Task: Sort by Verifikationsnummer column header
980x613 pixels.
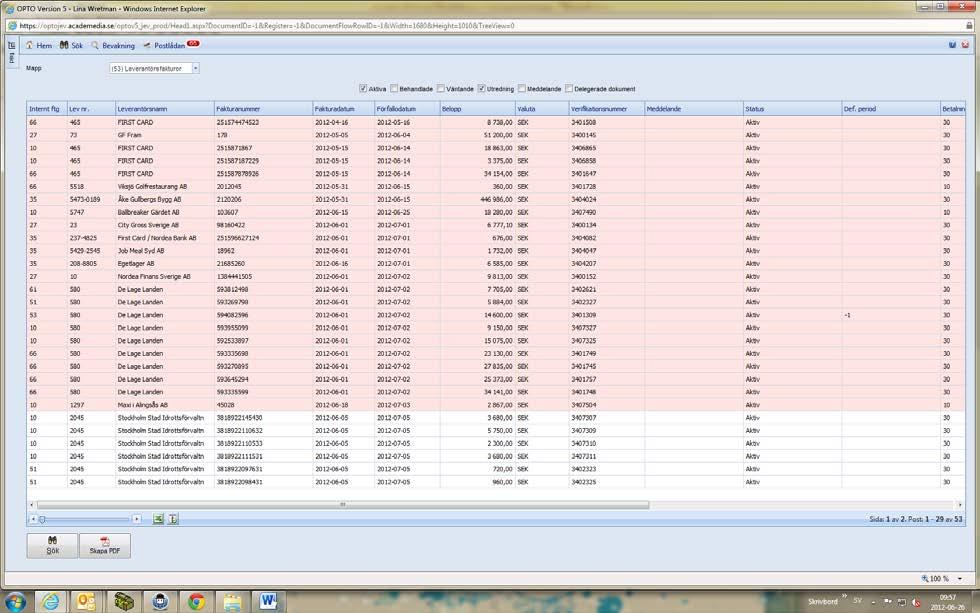Action: click(x=606, y=109)
